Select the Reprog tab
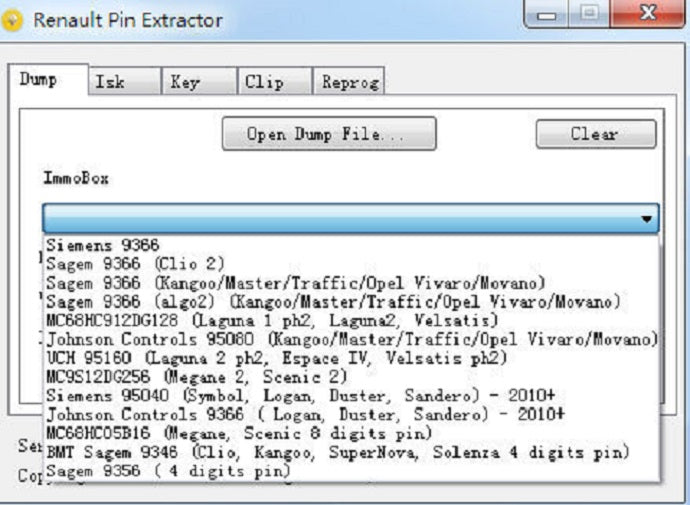690x505 pixels. coord(349,82)
